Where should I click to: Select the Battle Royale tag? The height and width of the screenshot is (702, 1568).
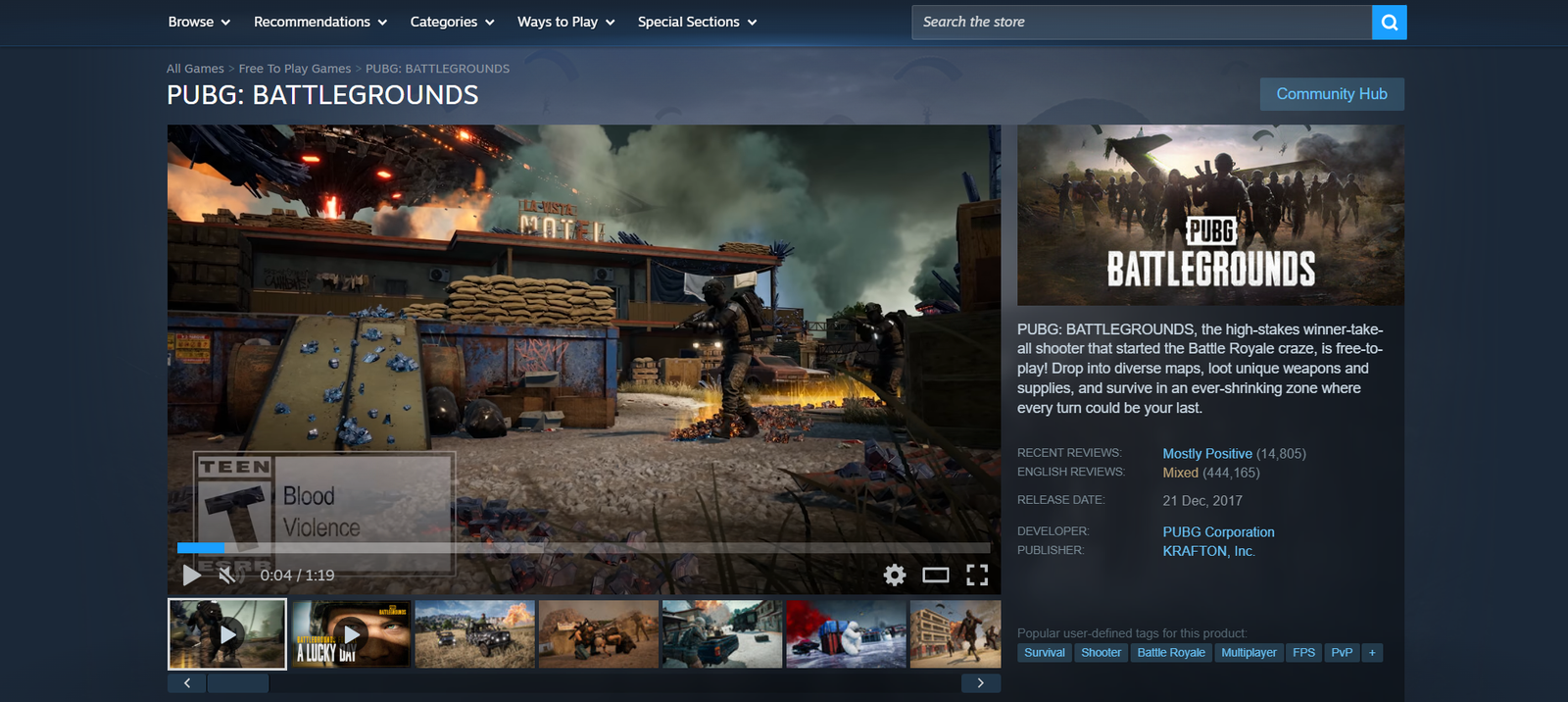[x=1171, y=653]
